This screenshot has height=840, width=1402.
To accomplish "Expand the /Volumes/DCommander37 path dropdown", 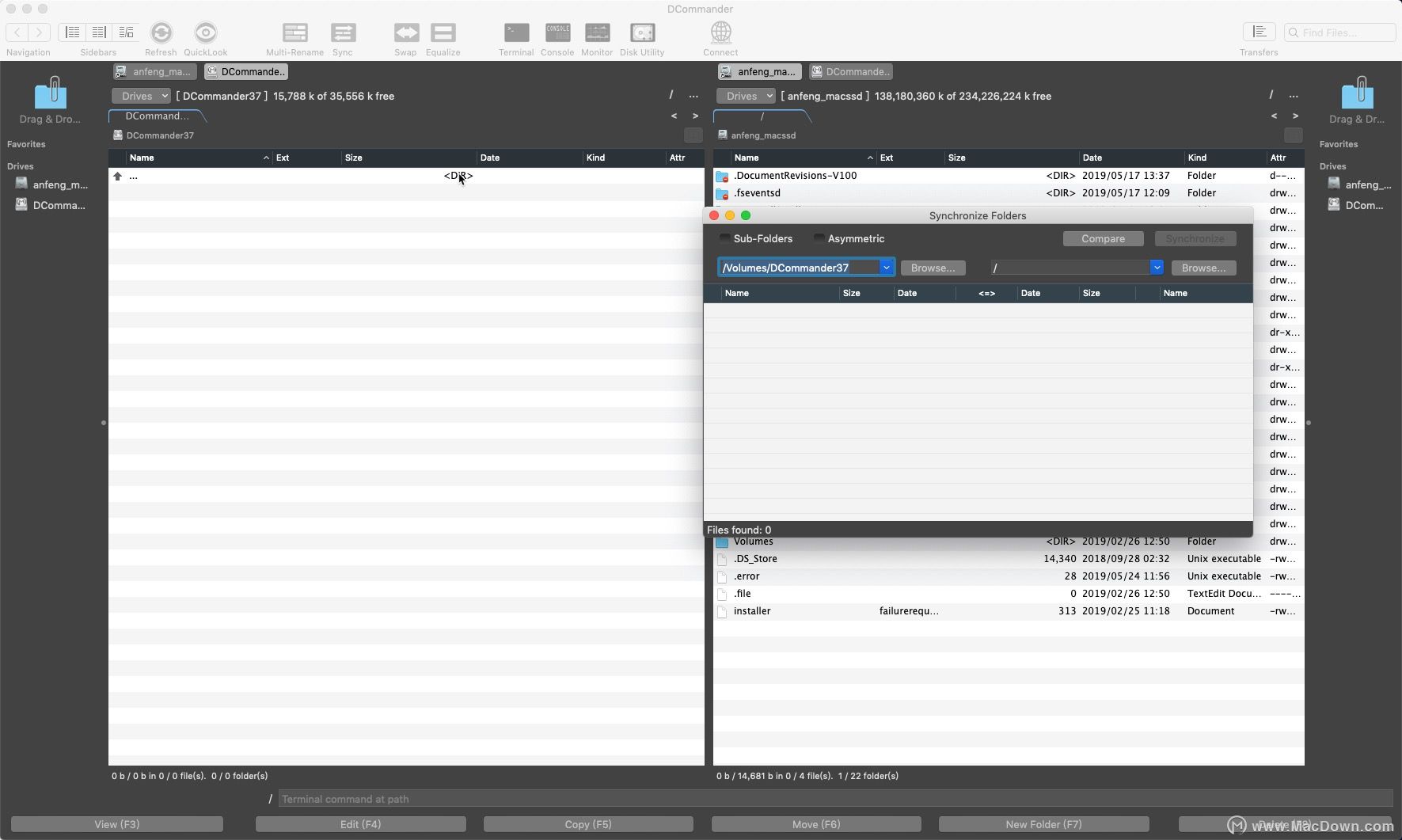I will tap(887, 268).
